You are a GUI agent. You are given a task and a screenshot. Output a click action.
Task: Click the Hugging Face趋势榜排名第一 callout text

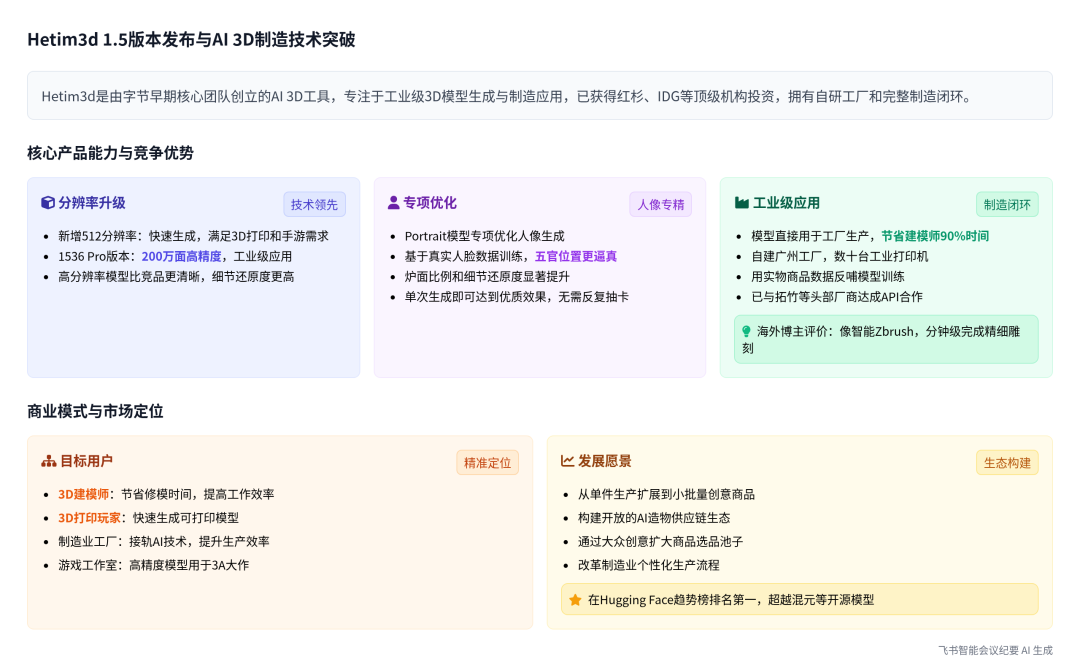coord(731,600)
